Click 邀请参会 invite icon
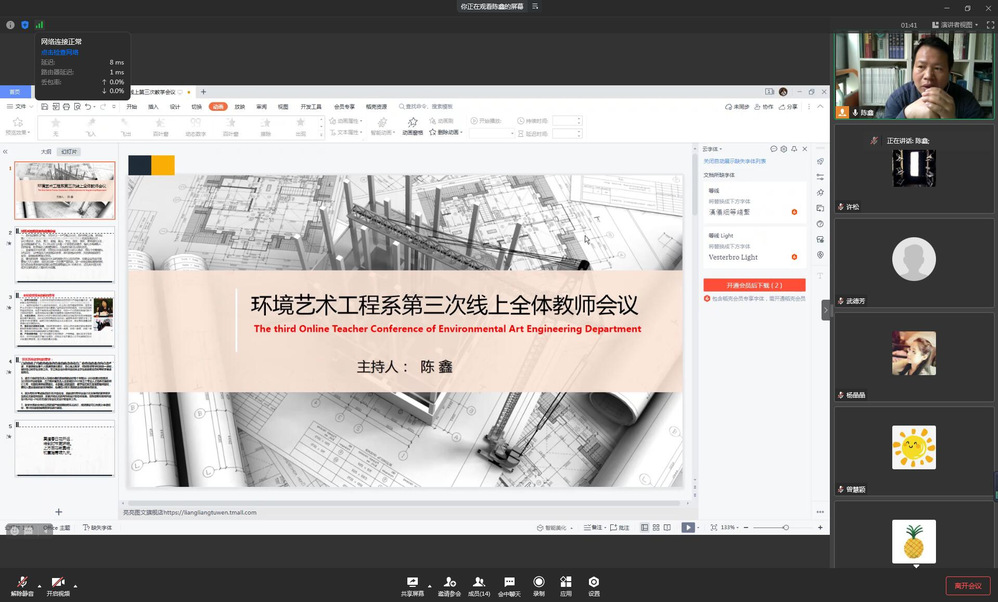This screenshot has width=998, height=602. pyautogui.click(x=449, y=582)
